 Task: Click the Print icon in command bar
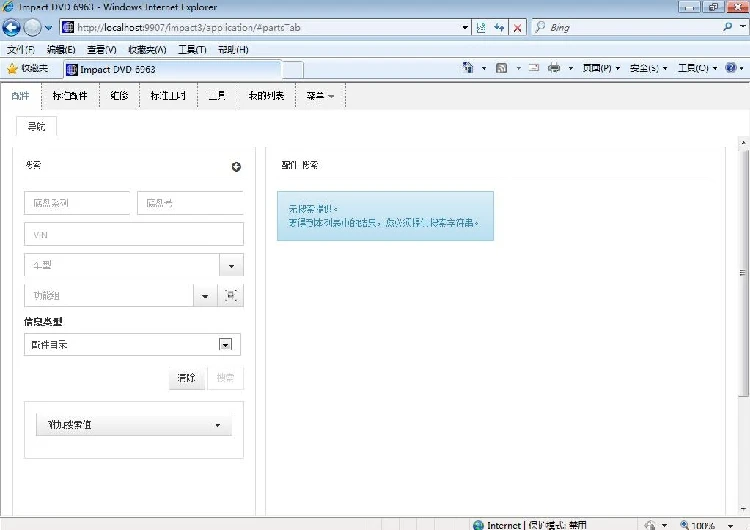point(554,68)
